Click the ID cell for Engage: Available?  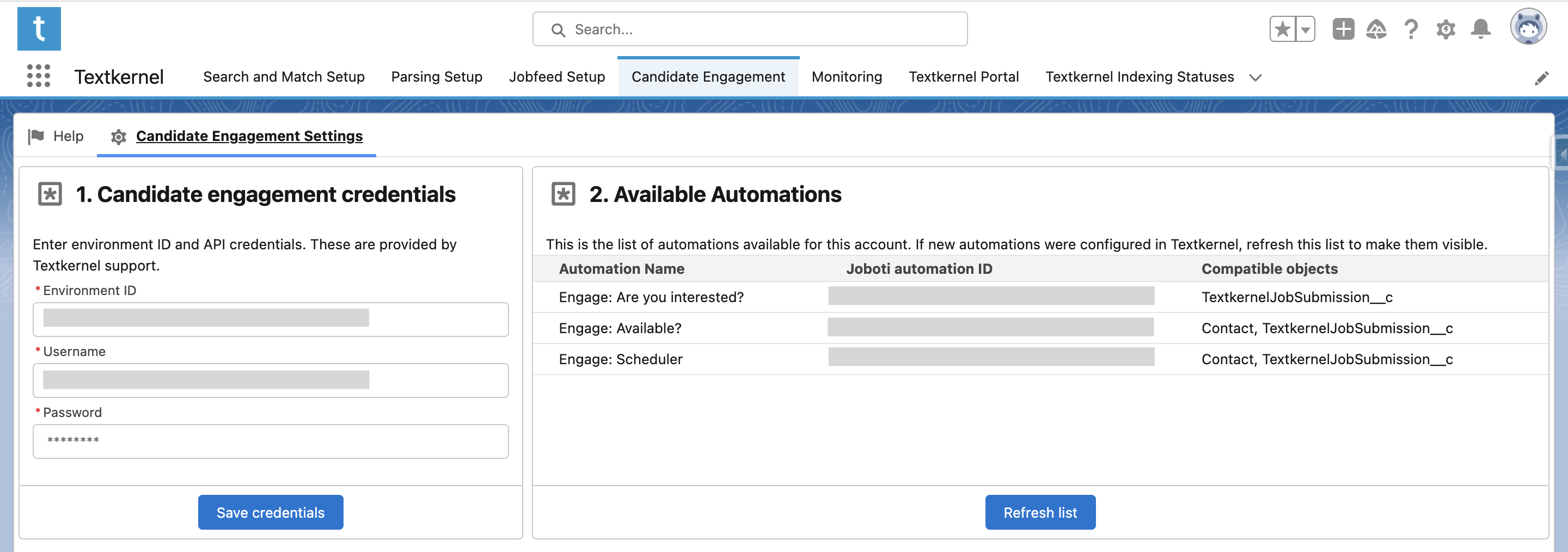(990, 327)
